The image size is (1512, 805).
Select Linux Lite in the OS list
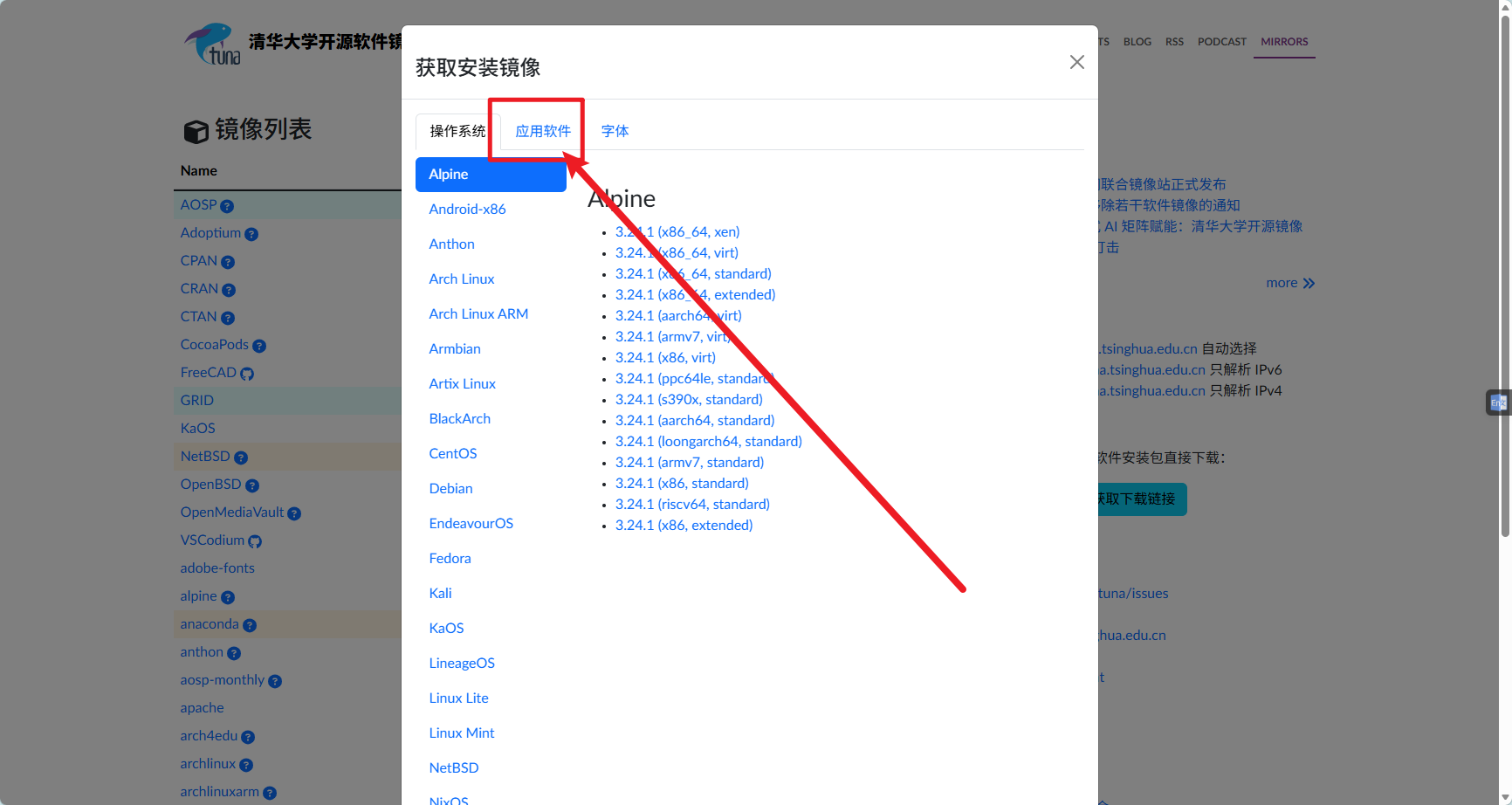tap(491, 698)
